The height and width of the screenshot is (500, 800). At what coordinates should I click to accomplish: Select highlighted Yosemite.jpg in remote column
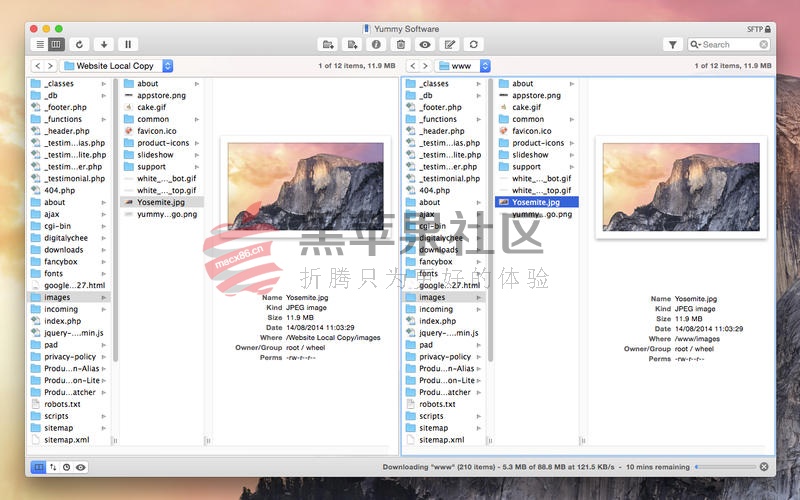537,203
